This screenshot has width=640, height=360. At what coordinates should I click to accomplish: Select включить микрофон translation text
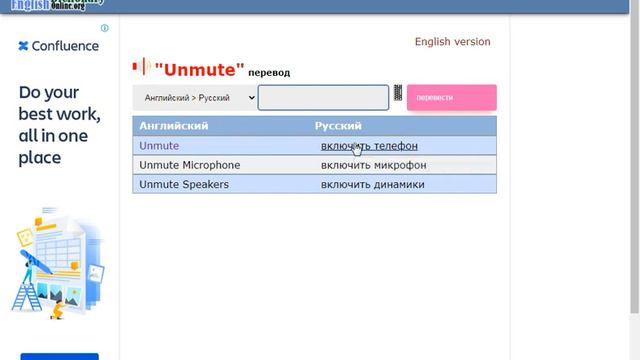coord(373,165)
